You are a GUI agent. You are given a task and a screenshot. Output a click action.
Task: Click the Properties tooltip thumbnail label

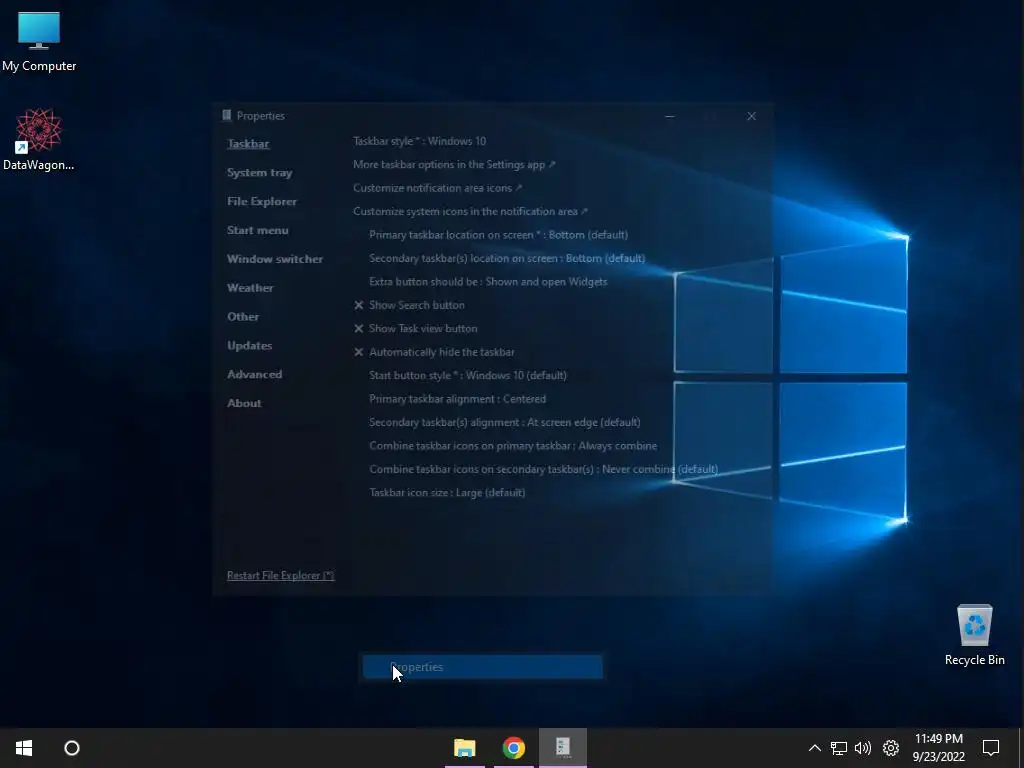click(x=483, y=667)
